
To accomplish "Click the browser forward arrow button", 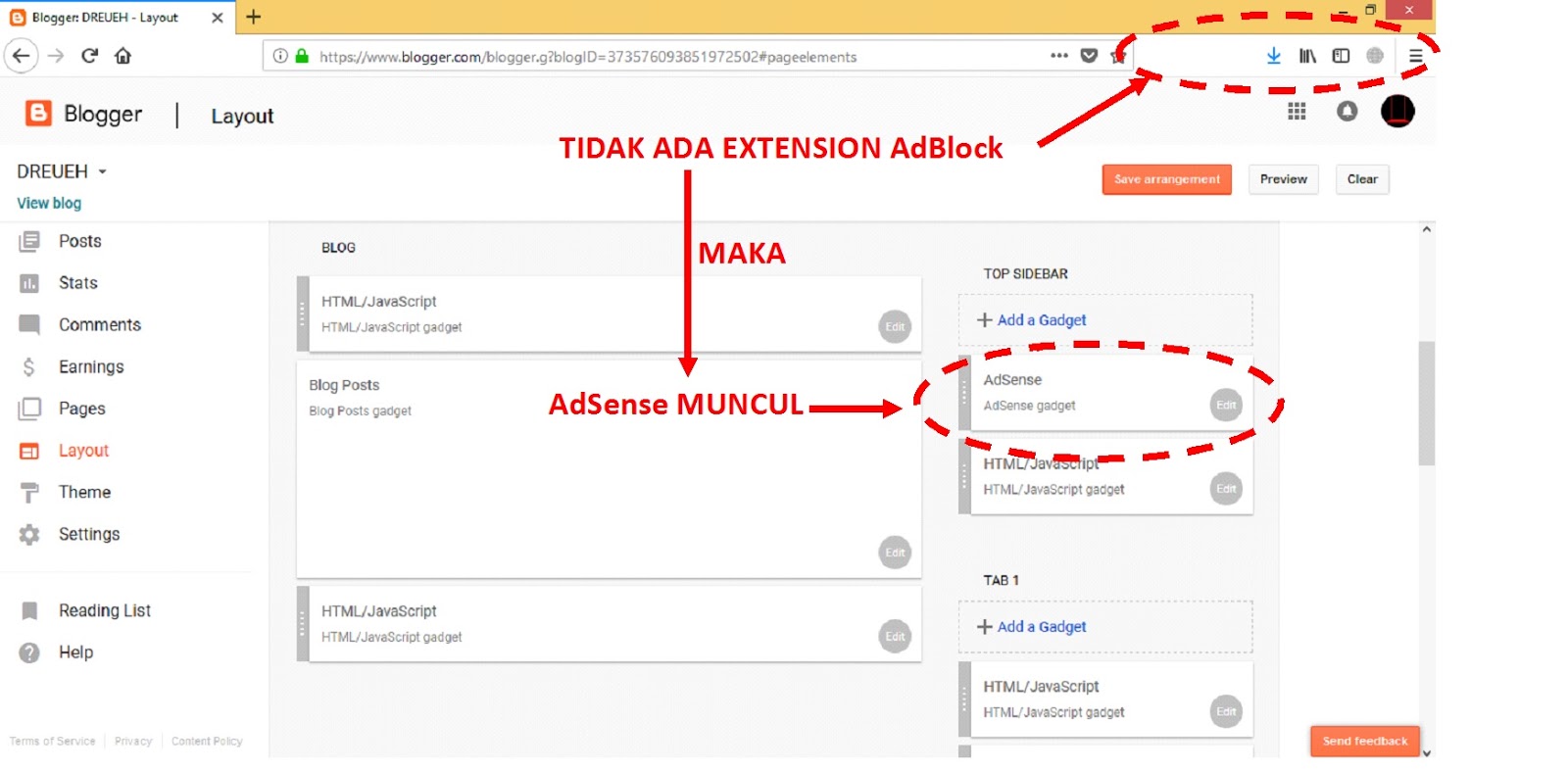I will point(56,56).
